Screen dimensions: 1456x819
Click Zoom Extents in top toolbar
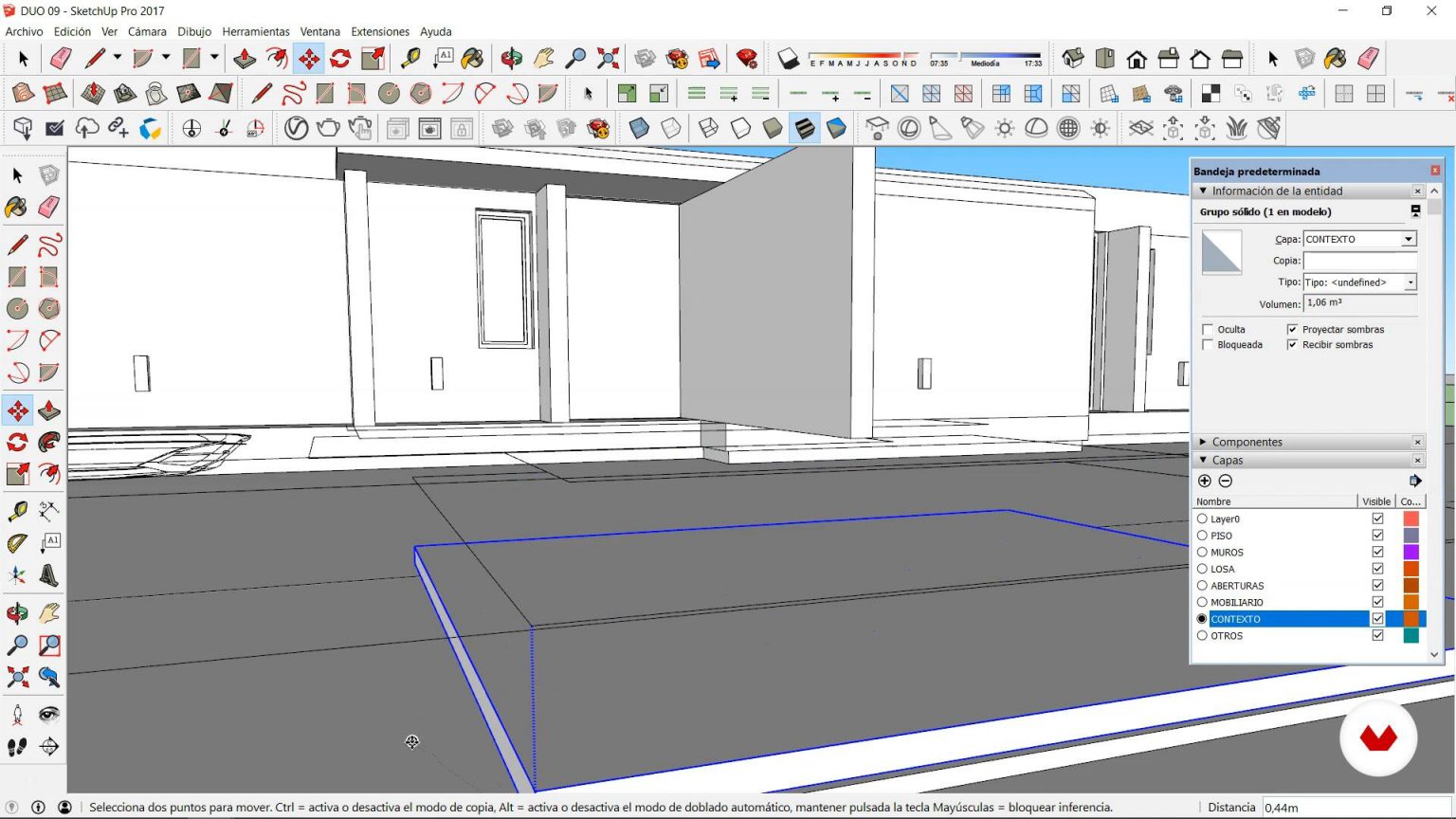click(x=608, y=59)
